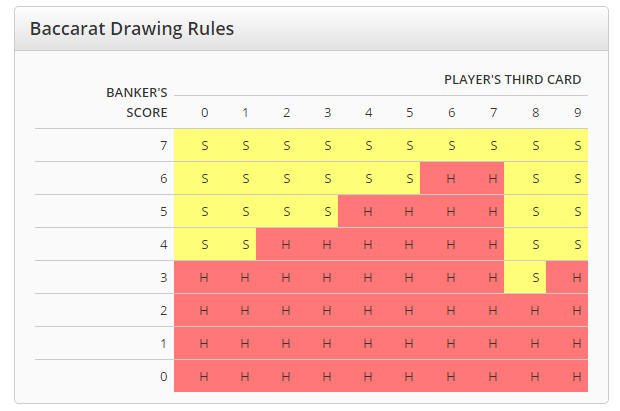
Task: Click the row label for banker's score 7
Action: (164, 146)
